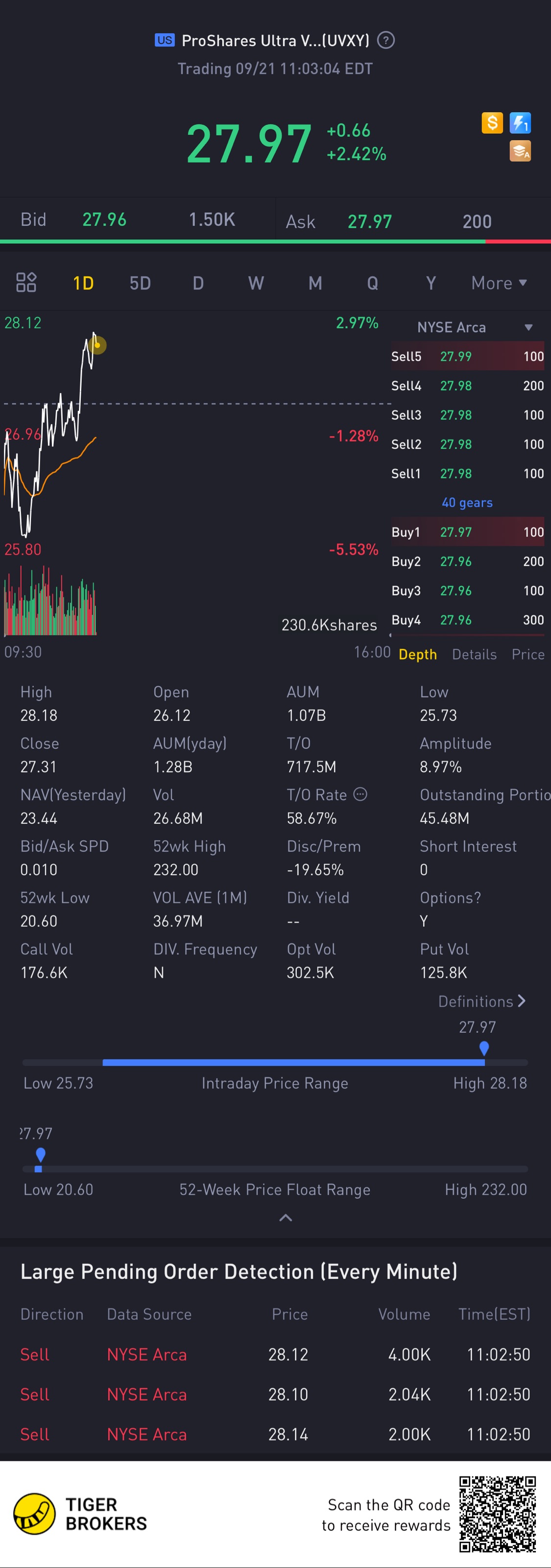Image resolution: width=551 pixels, height=1568 pixels.
Task: Tap the sell order at price 28.10
Action: [x=275, y=1394]
